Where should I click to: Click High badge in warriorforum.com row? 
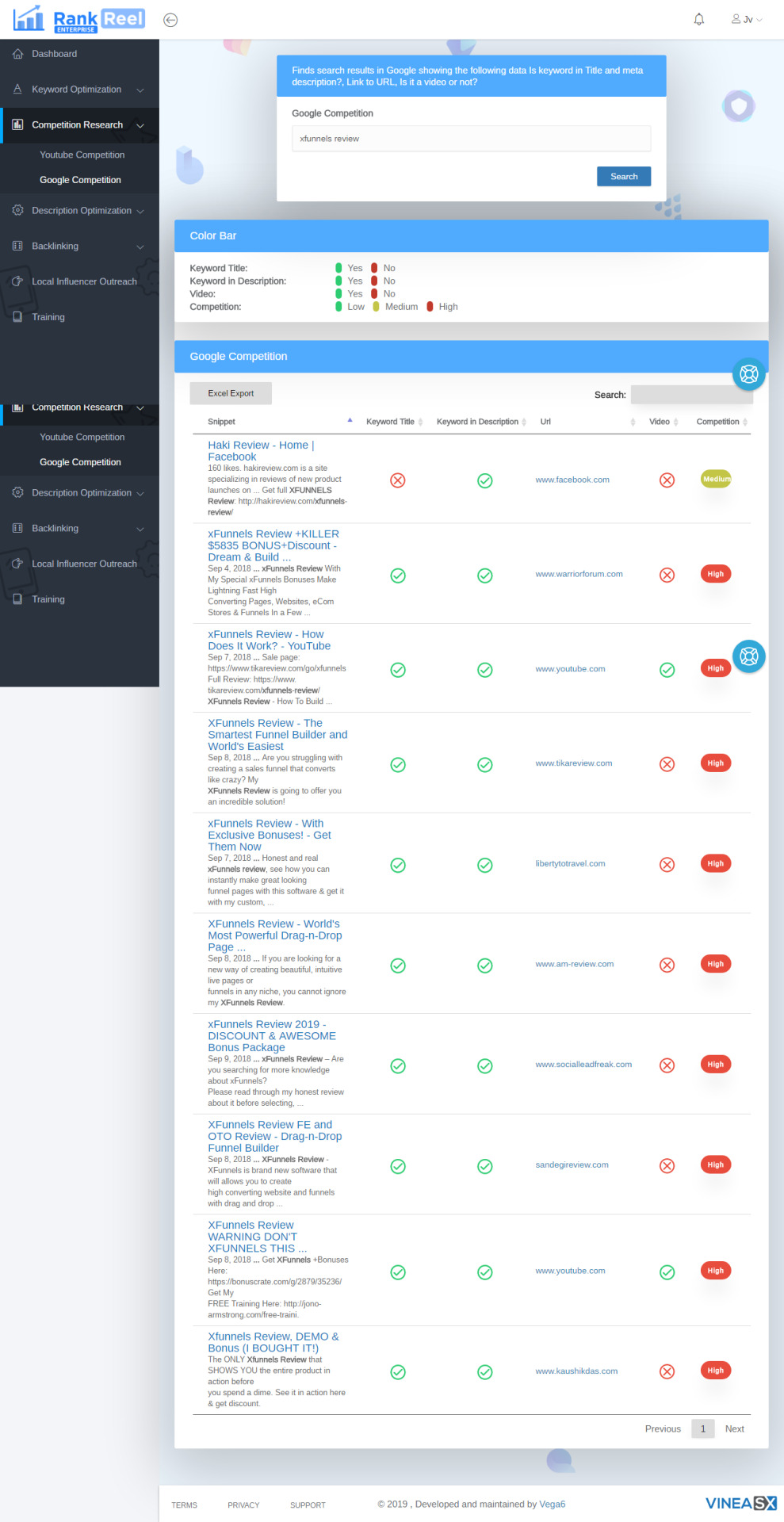pos(716,574)
